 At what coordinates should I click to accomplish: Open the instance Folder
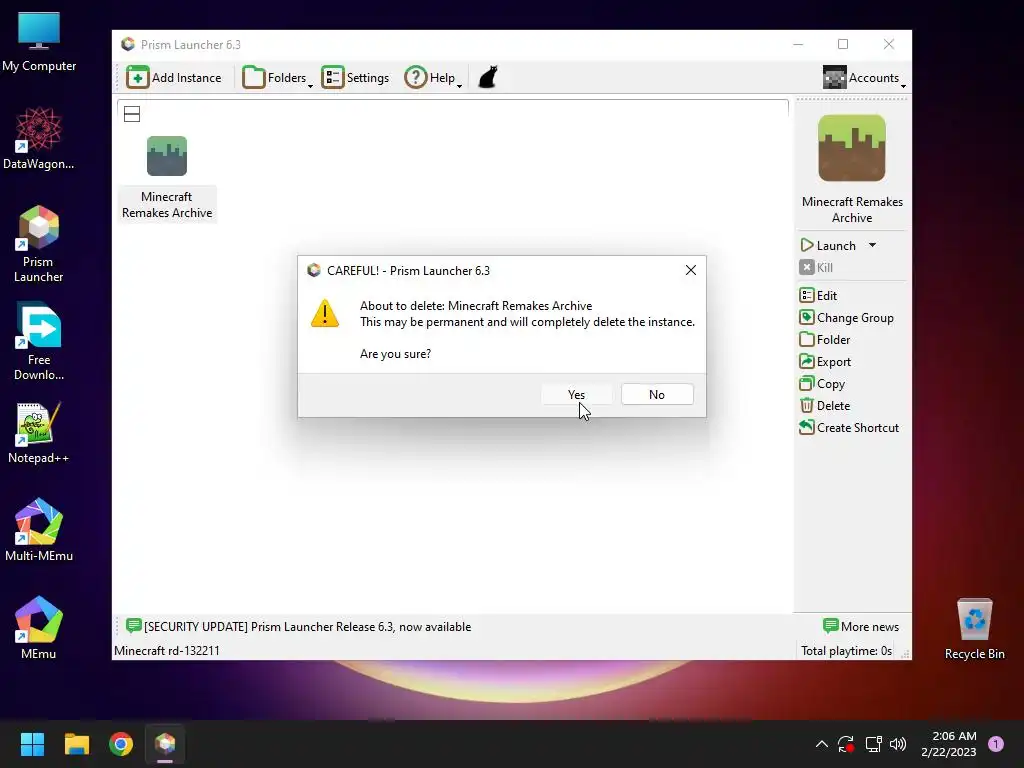(x=825, y=340)
